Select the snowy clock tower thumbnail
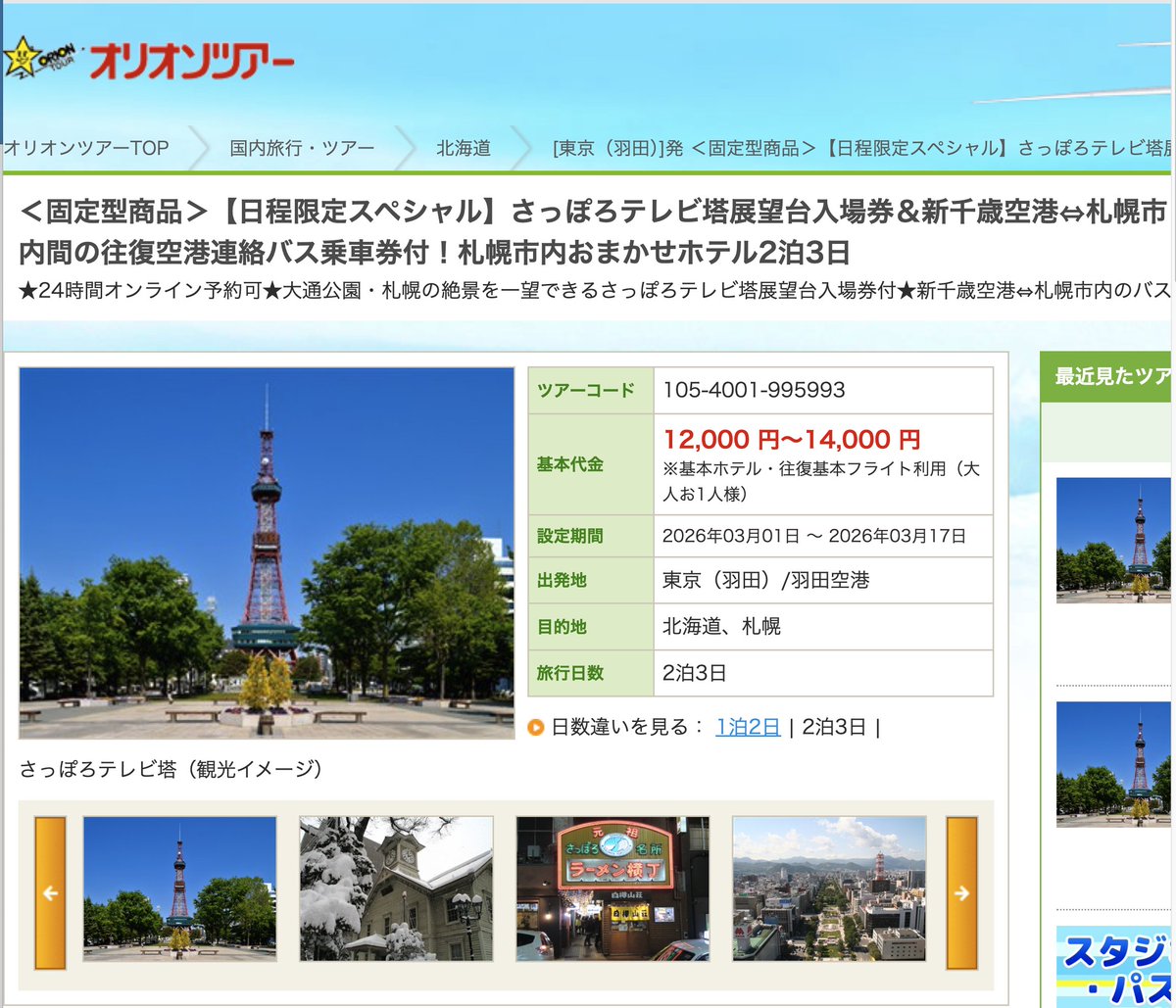This screenshot has width=1176, height=1008. [x=396, y=888]
